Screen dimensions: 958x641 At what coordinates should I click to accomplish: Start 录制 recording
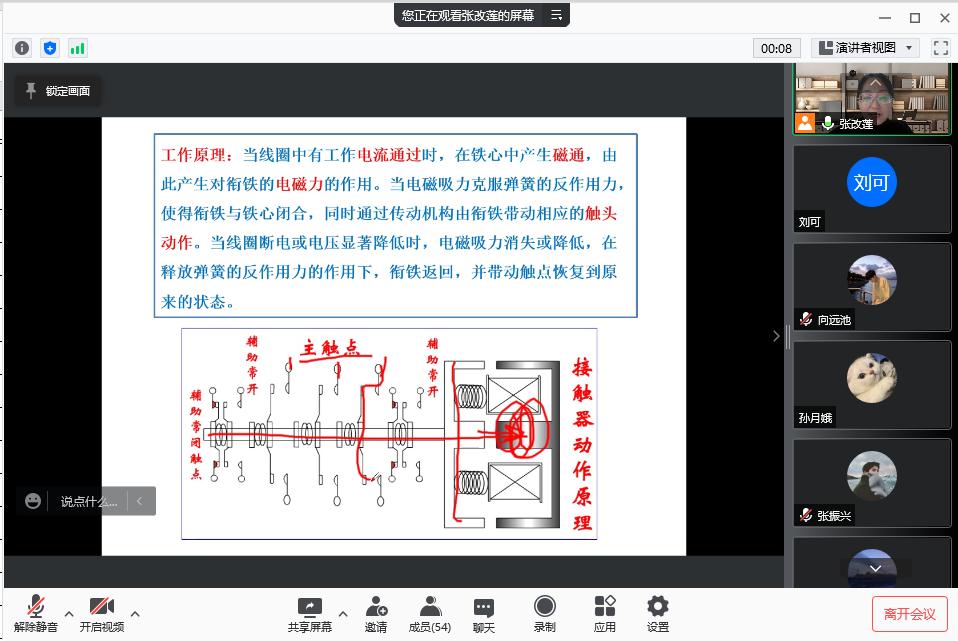click(544, 614)
